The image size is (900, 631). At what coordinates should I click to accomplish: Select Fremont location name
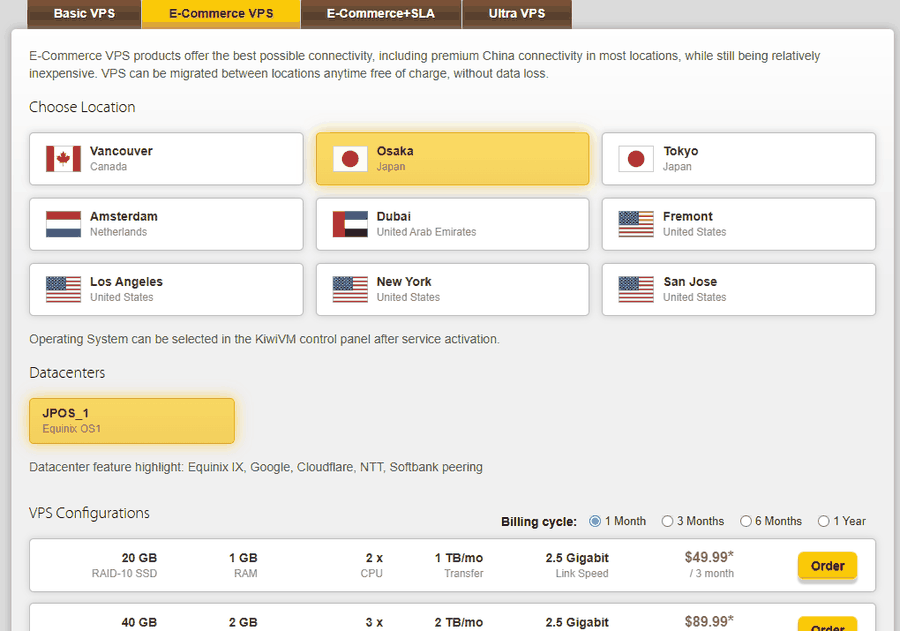(688, 216)
